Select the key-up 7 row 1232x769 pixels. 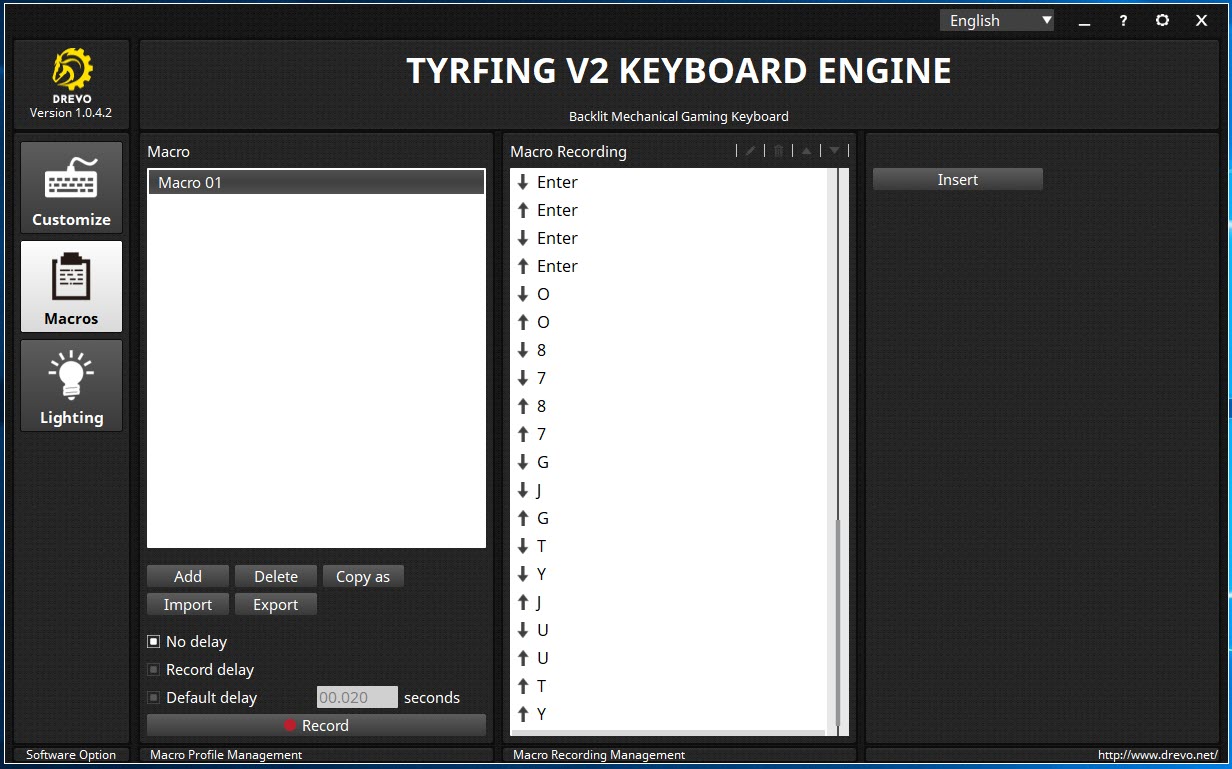tap(670, 434)
